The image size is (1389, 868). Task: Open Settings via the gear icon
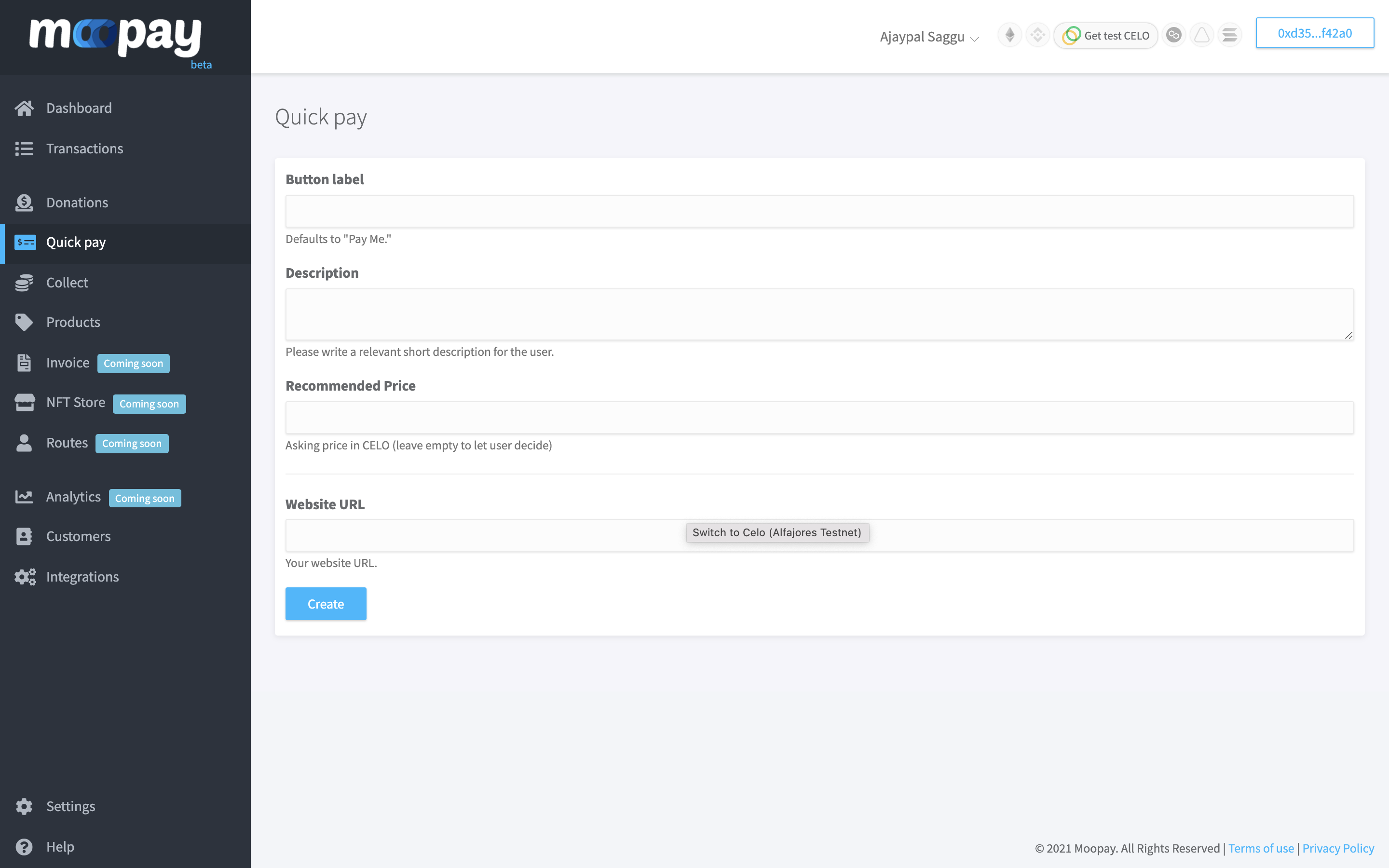click(24, 806)
